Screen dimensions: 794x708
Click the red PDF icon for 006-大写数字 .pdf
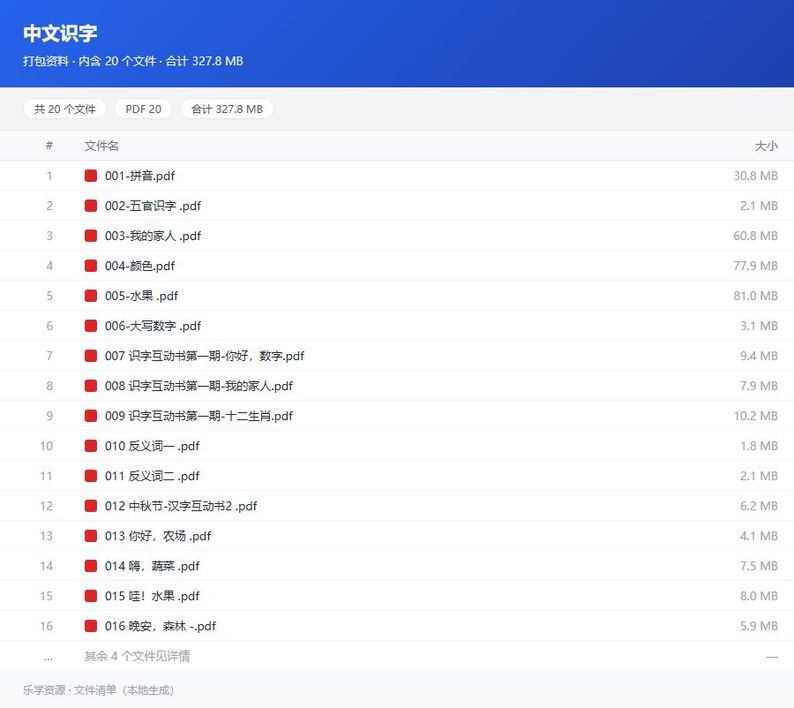click(x=91, y=326)
